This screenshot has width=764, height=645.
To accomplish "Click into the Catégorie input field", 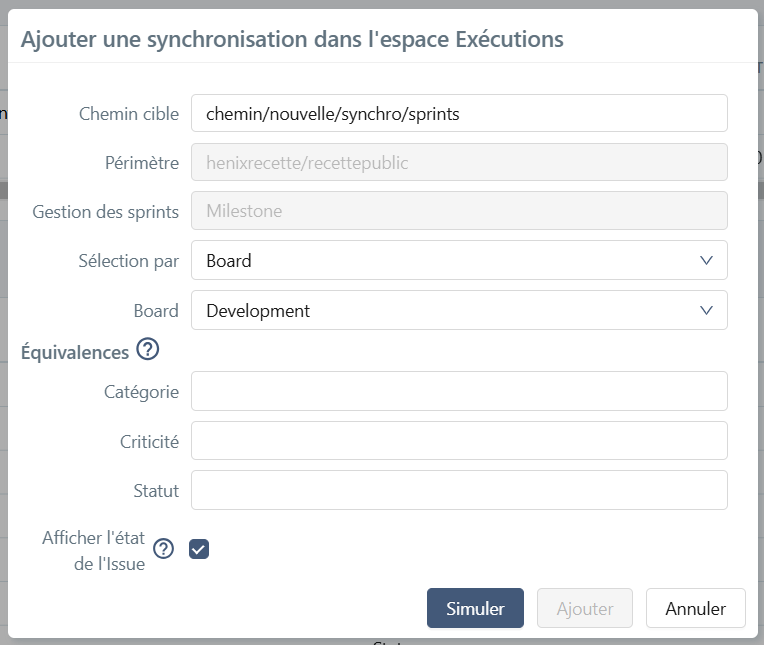I will (458, 391).
